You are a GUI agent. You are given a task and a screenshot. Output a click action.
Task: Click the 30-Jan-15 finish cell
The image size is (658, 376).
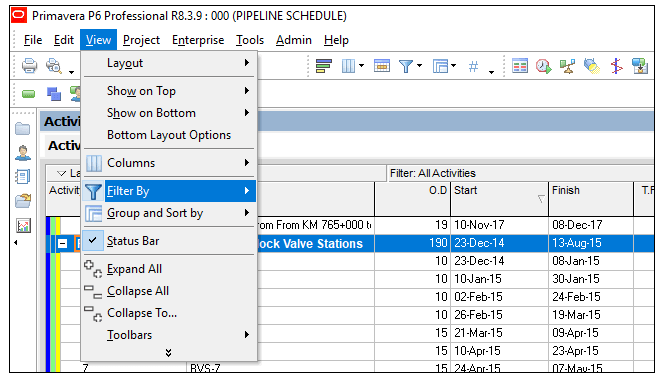591,279
